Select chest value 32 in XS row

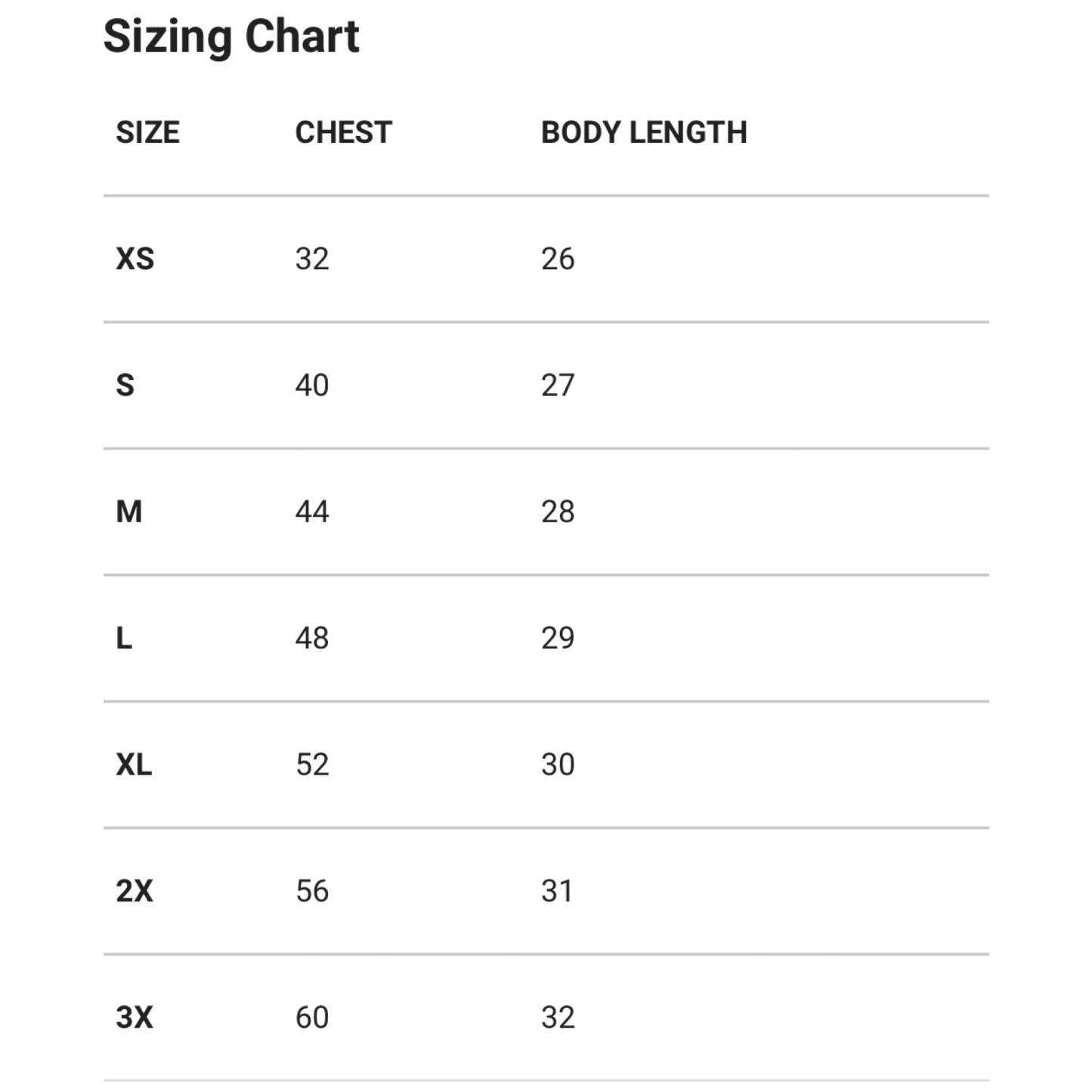tap(312, 259)
